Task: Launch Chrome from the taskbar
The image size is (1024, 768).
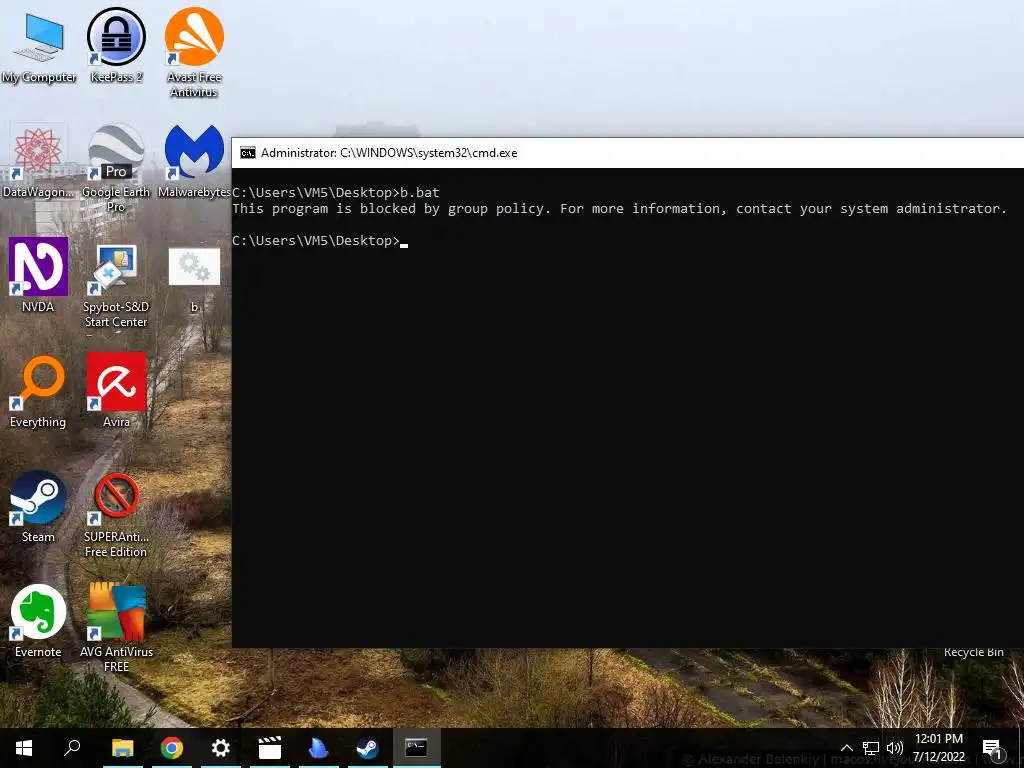Action: tap(172, 748)
